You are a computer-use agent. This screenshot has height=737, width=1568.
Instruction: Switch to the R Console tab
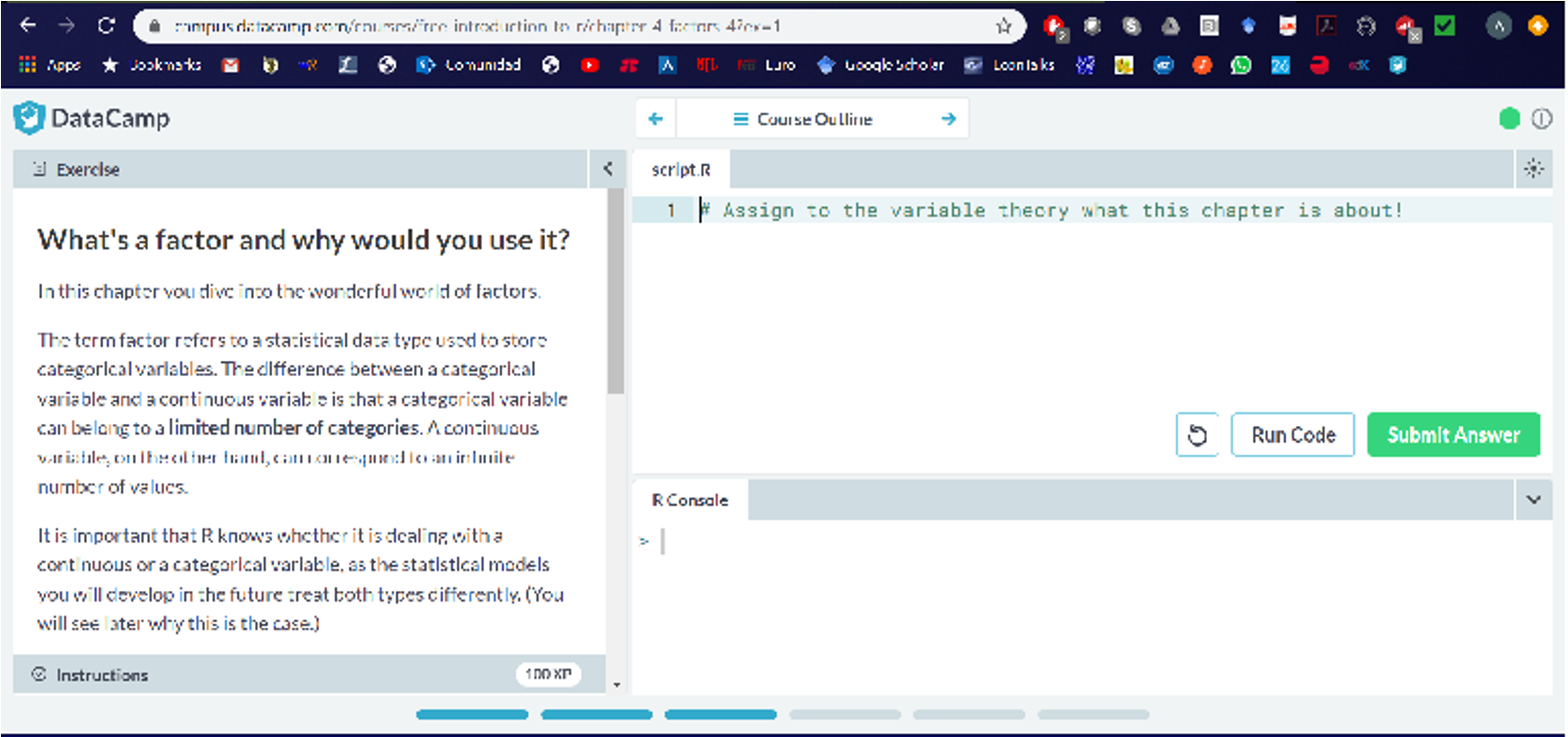tap(689, 500)
